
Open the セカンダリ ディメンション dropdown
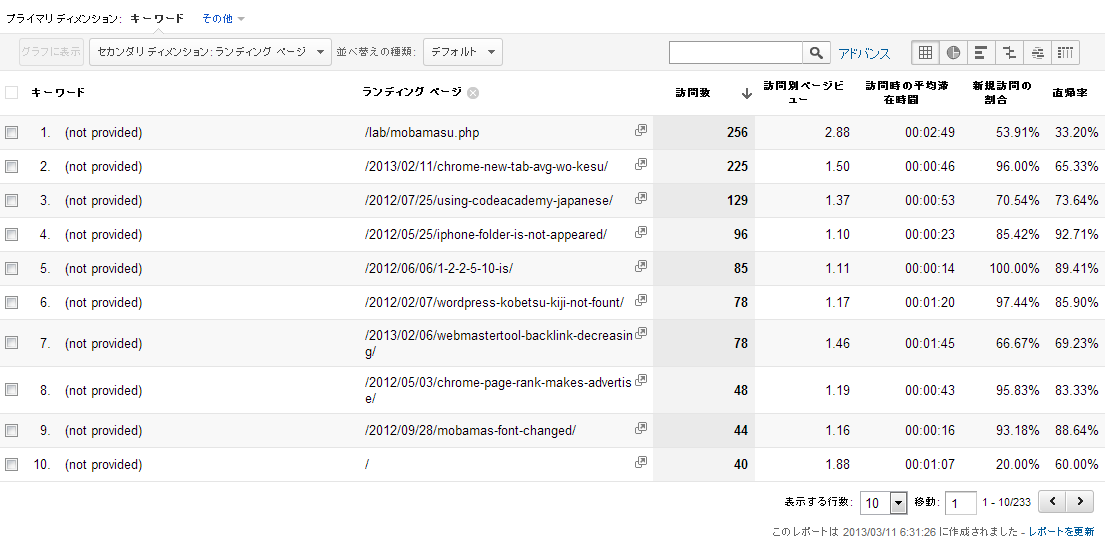pos(210,52)
